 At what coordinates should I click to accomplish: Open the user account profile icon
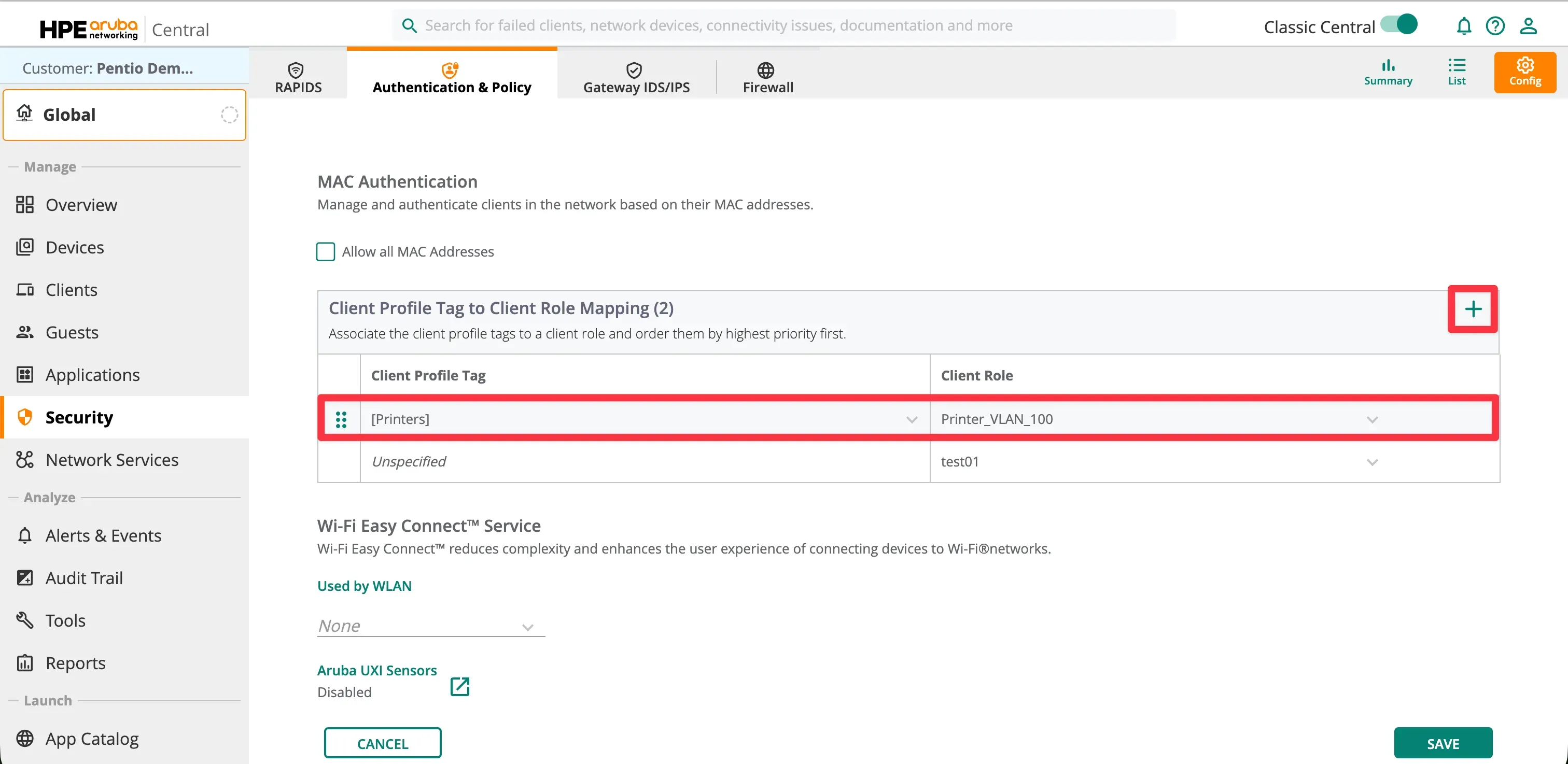tap(1528, 26)
